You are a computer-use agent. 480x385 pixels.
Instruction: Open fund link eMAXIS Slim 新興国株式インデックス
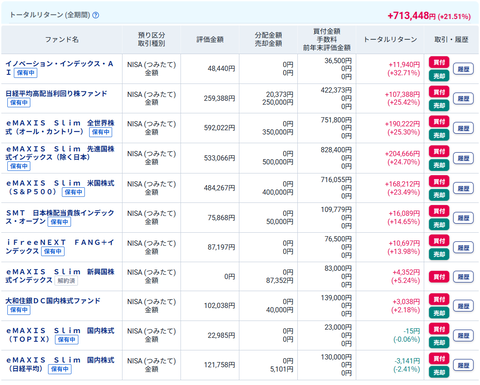click(60, 276)
